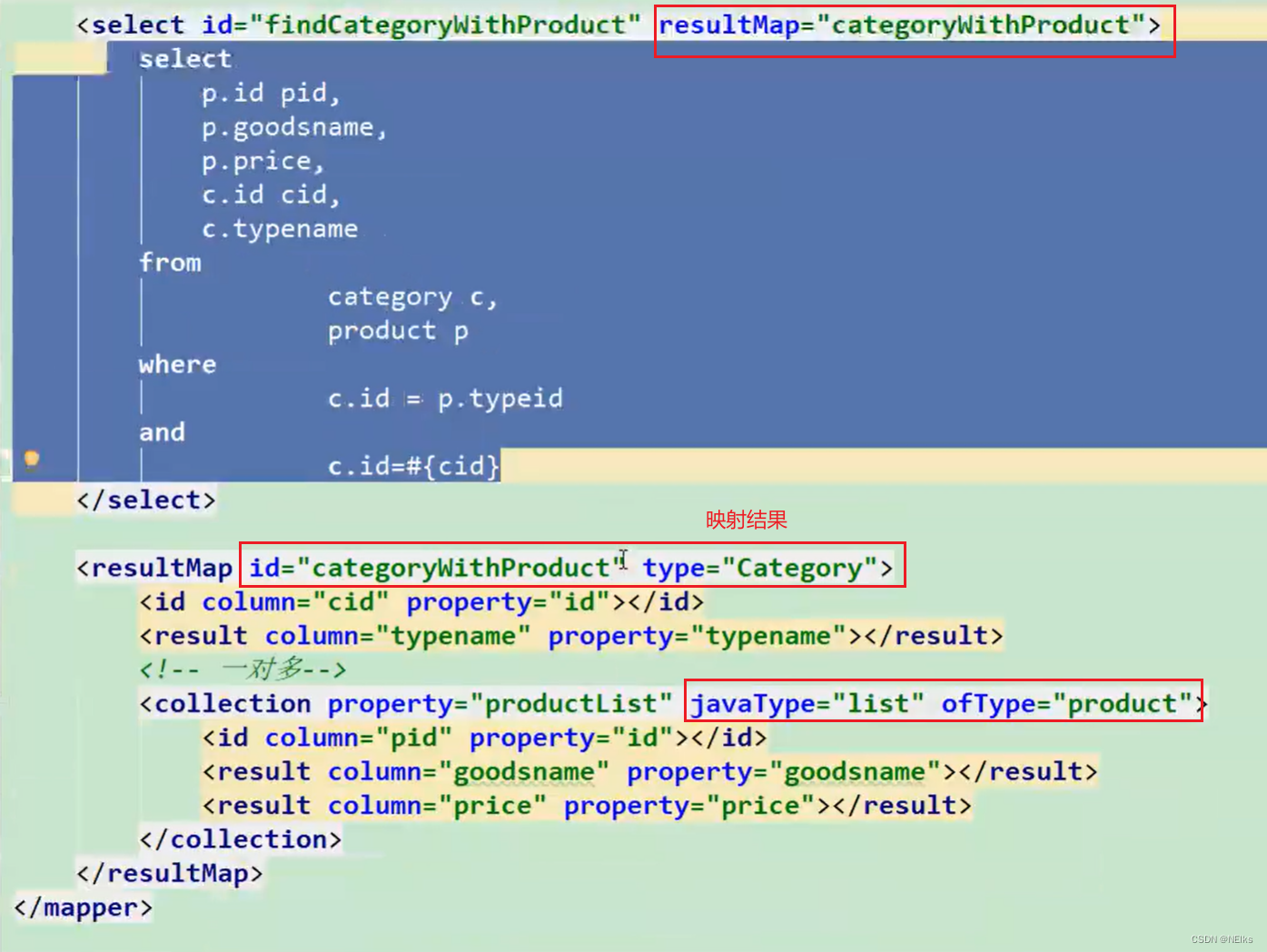The image size is (1267, 952).
Task: Click the closing </select> tag
Action: point(145,499)
